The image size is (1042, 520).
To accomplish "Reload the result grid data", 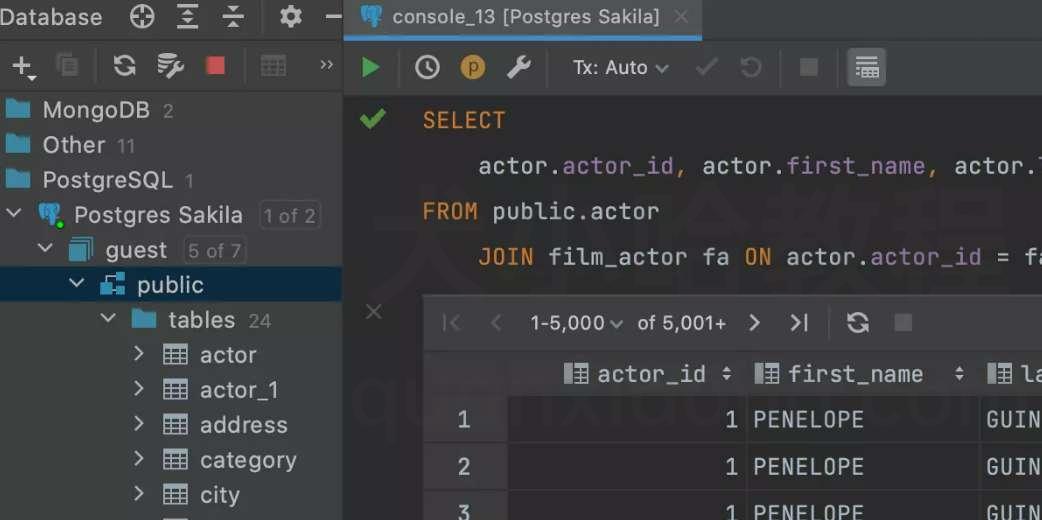I will pyautogui.click(x=857, y=323).
